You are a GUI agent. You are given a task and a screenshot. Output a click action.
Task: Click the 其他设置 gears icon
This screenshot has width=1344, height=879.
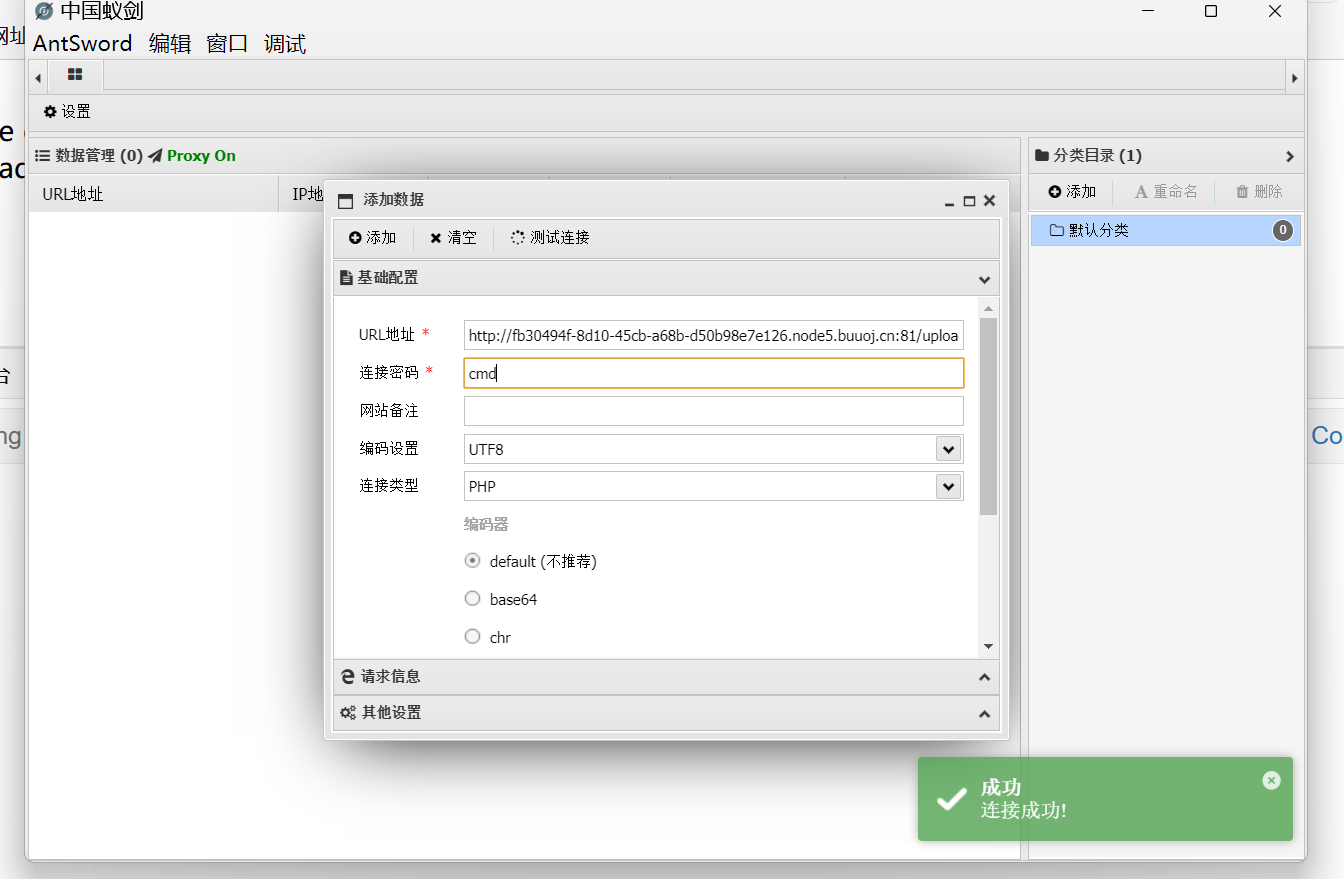[348, 713]
